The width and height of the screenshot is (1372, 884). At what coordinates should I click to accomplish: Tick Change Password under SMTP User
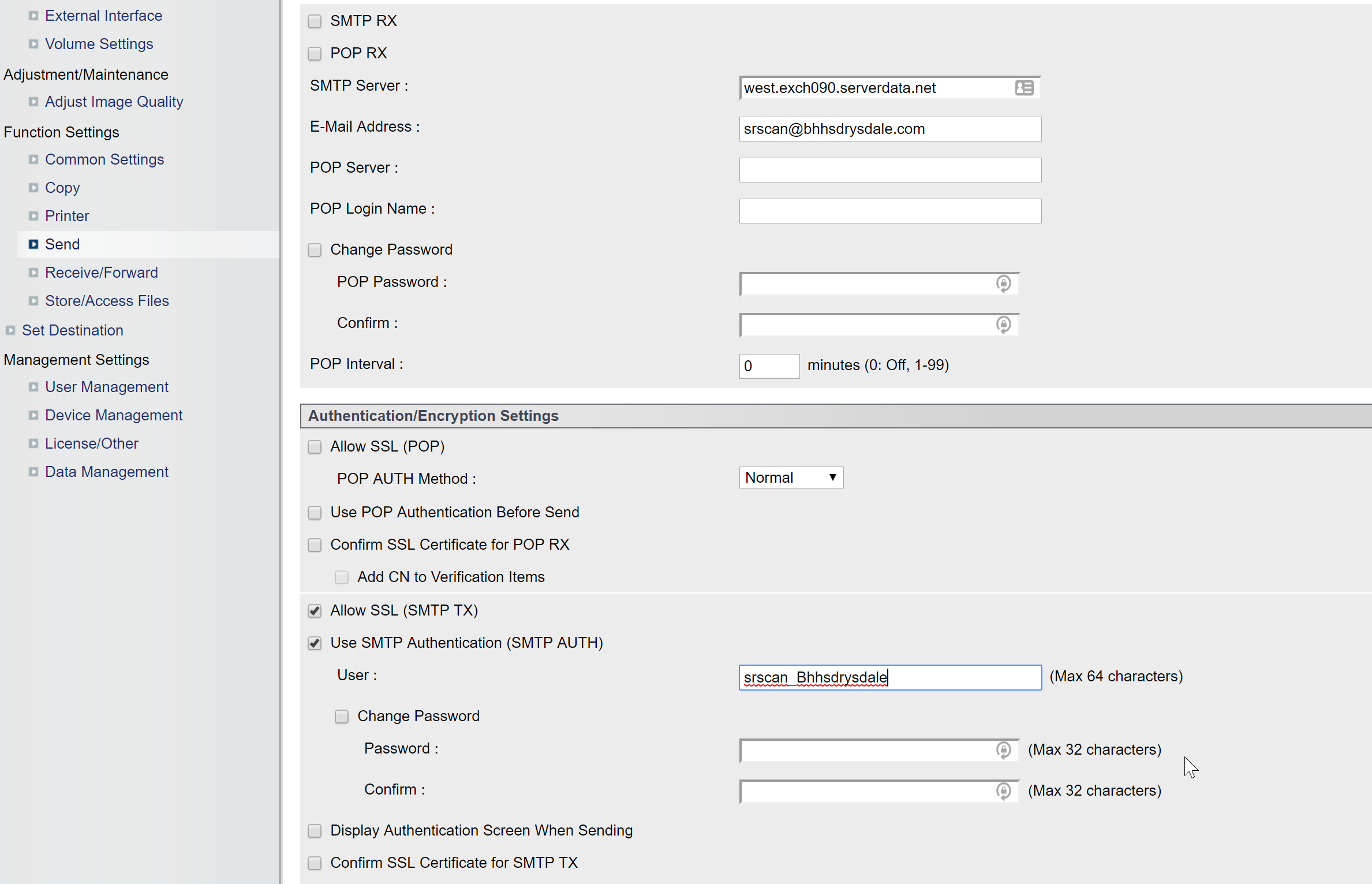coord(342,717)
